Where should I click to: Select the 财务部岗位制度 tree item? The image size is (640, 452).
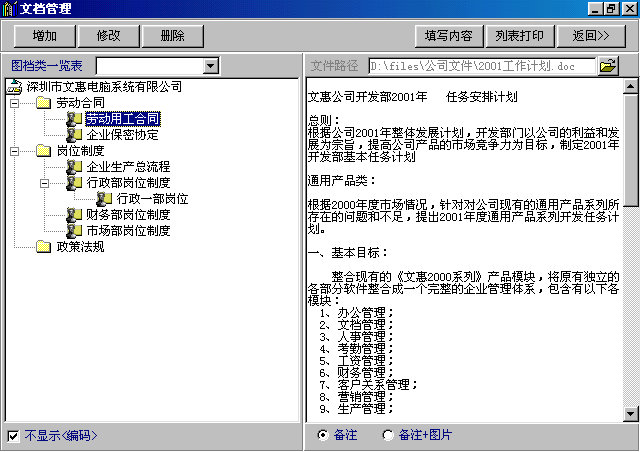coord(128,214)
